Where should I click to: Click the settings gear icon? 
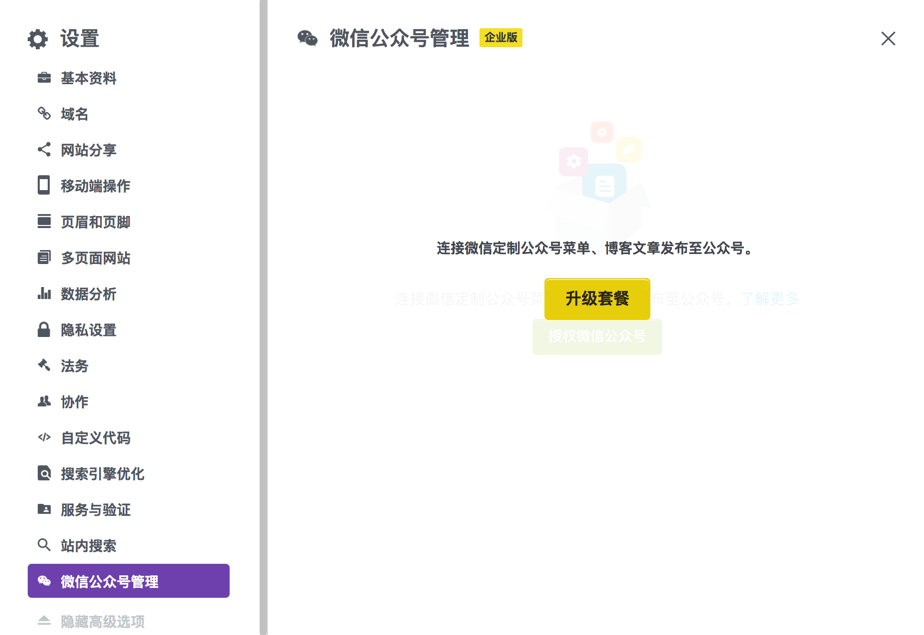[x=38, y=39]
